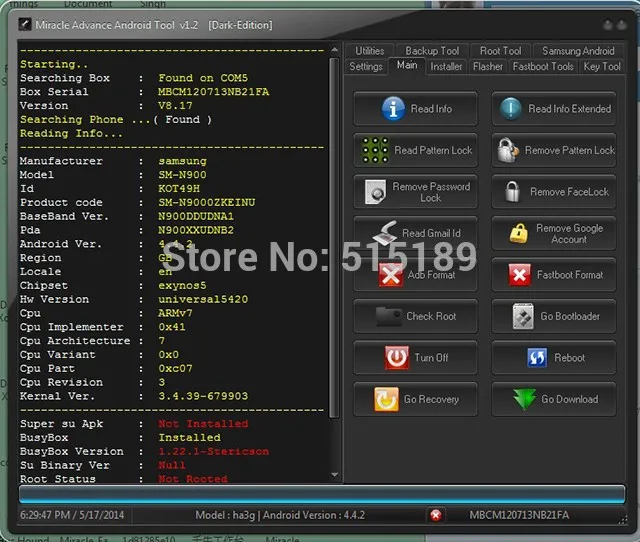This screenshot has width=640, height=542.
Task: Click the Read Info blue 'i' icon
Action: tap(393, 109)
